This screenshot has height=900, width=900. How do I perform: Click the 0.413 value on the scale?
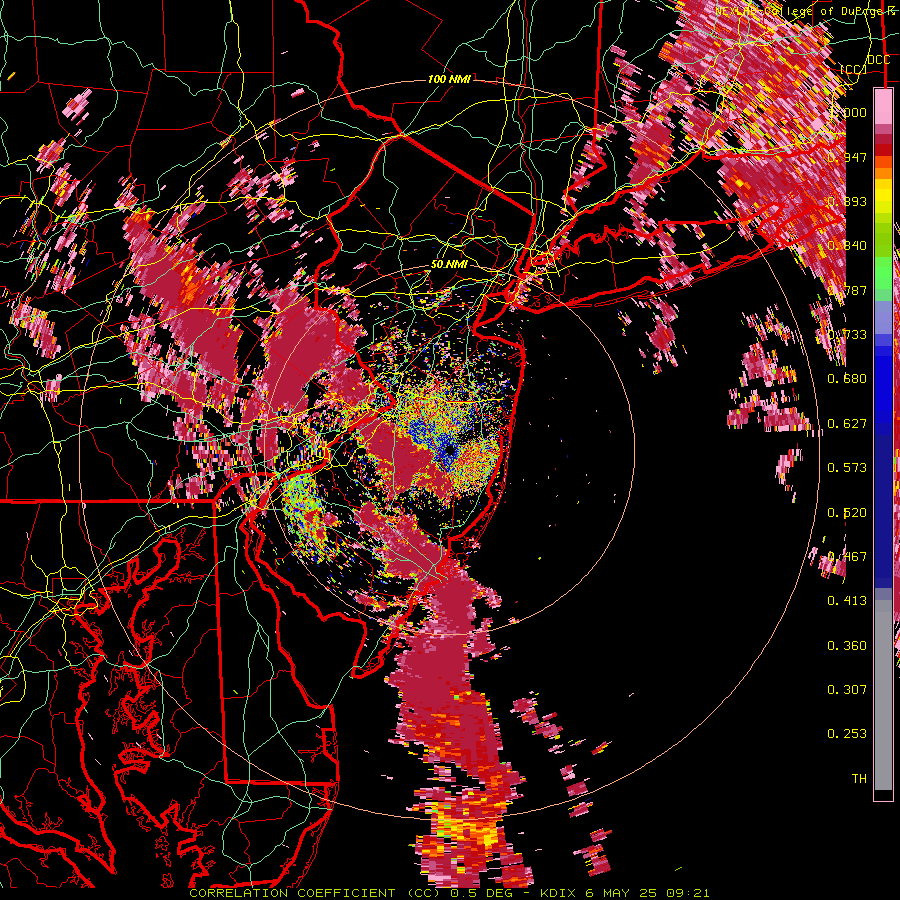tap(847, 601)
